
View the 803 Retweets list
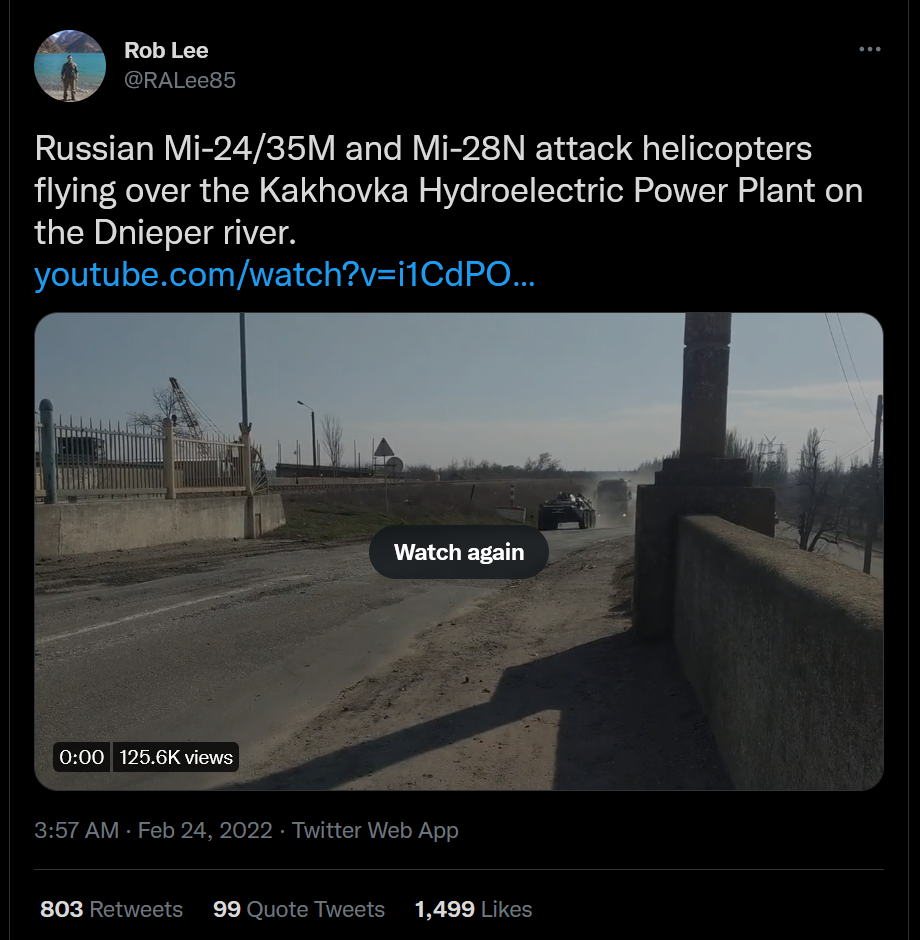[x=111, y=909]
